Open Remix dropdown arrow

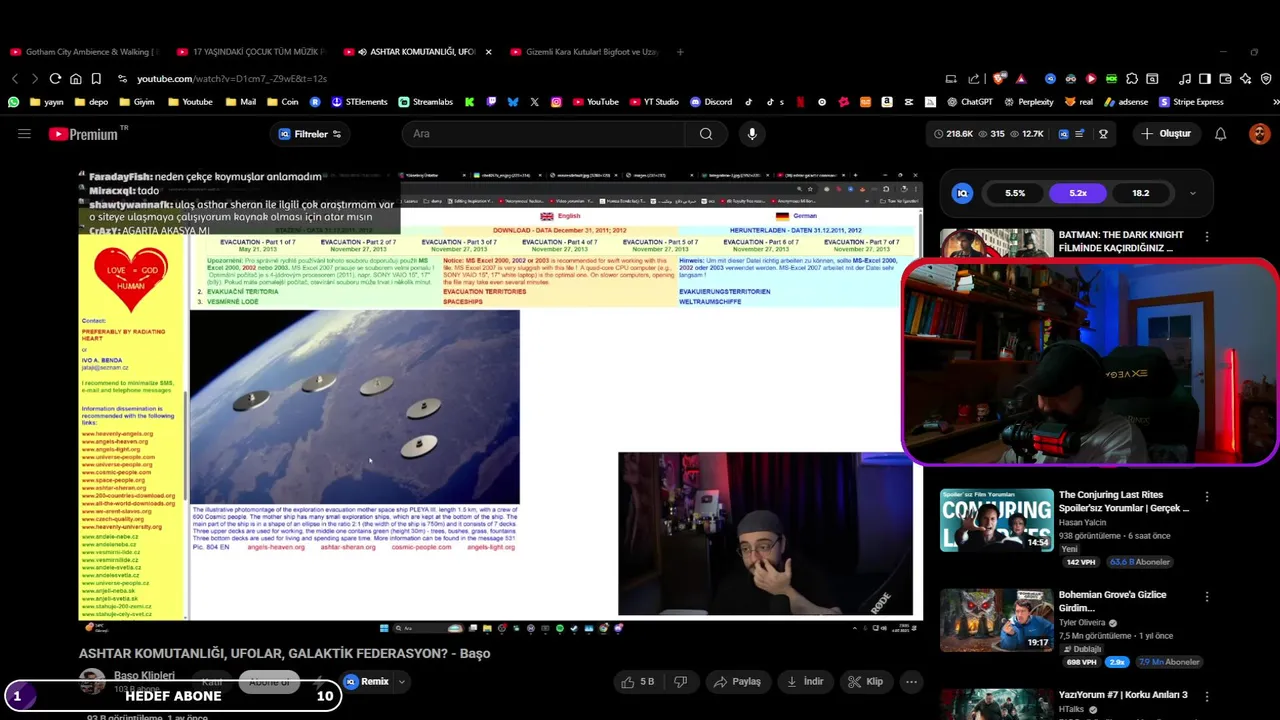point(401,682)
